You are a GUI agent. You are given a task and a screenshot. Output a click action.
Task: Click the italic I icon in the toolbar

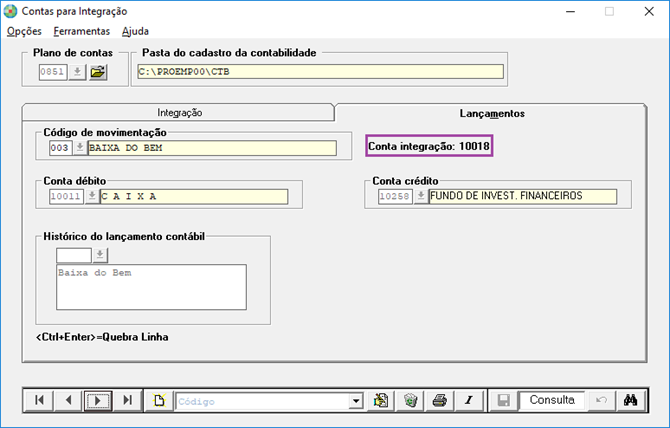tap(469, 400)
